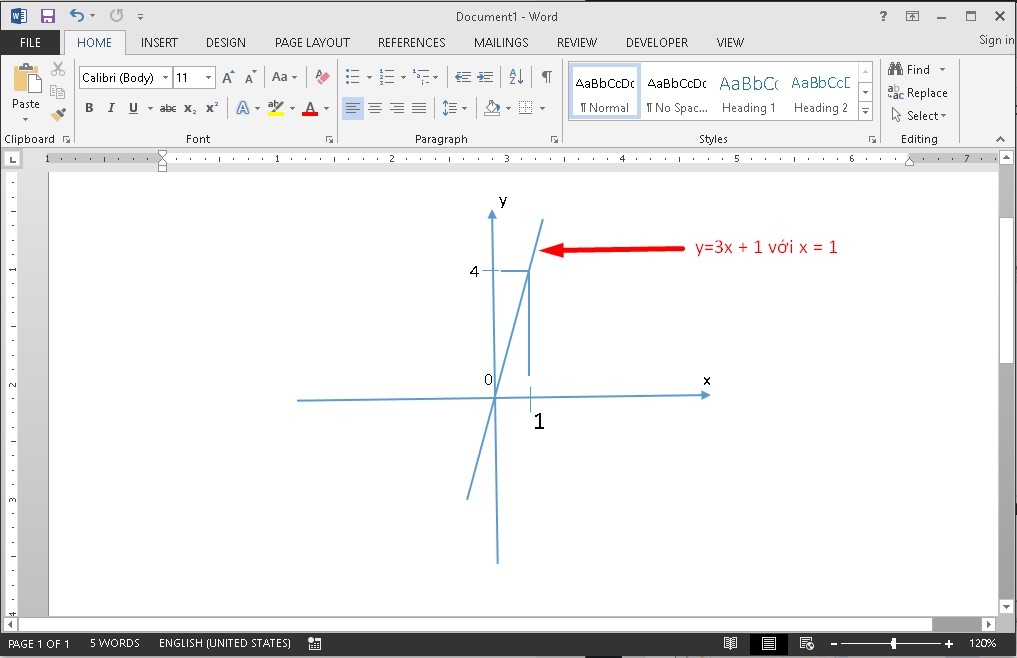
Task: Open the INSERT ribbon tab
Action: 159,43
